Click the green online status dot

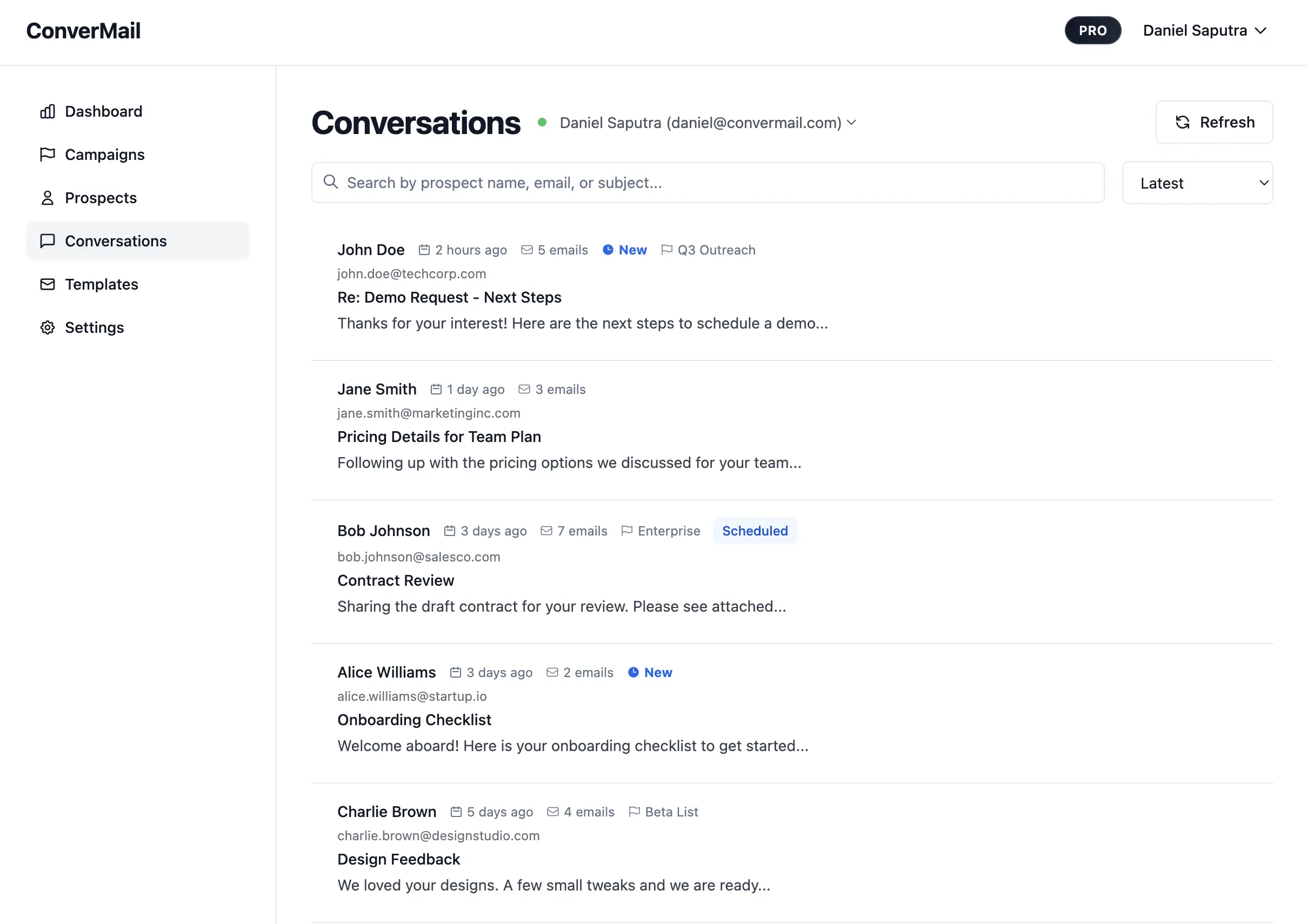(x=542, y=122)
